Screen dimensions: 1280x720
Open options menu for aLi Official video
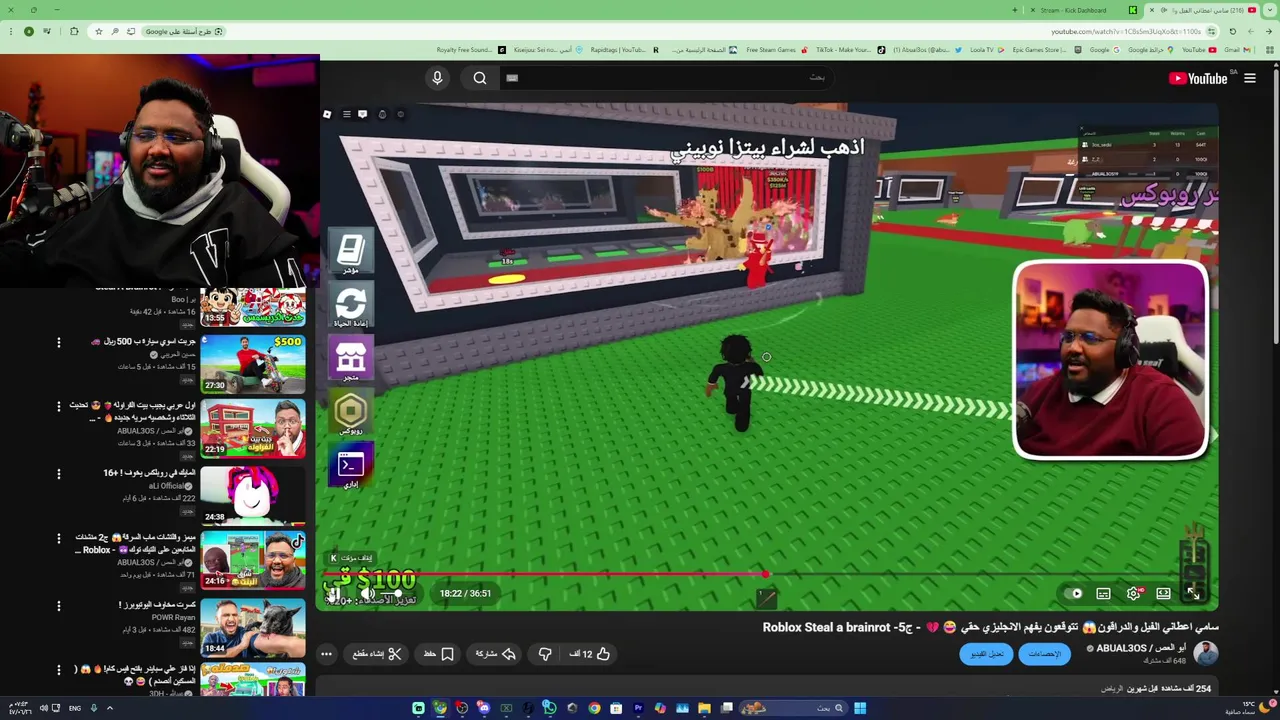pos(58,474)
